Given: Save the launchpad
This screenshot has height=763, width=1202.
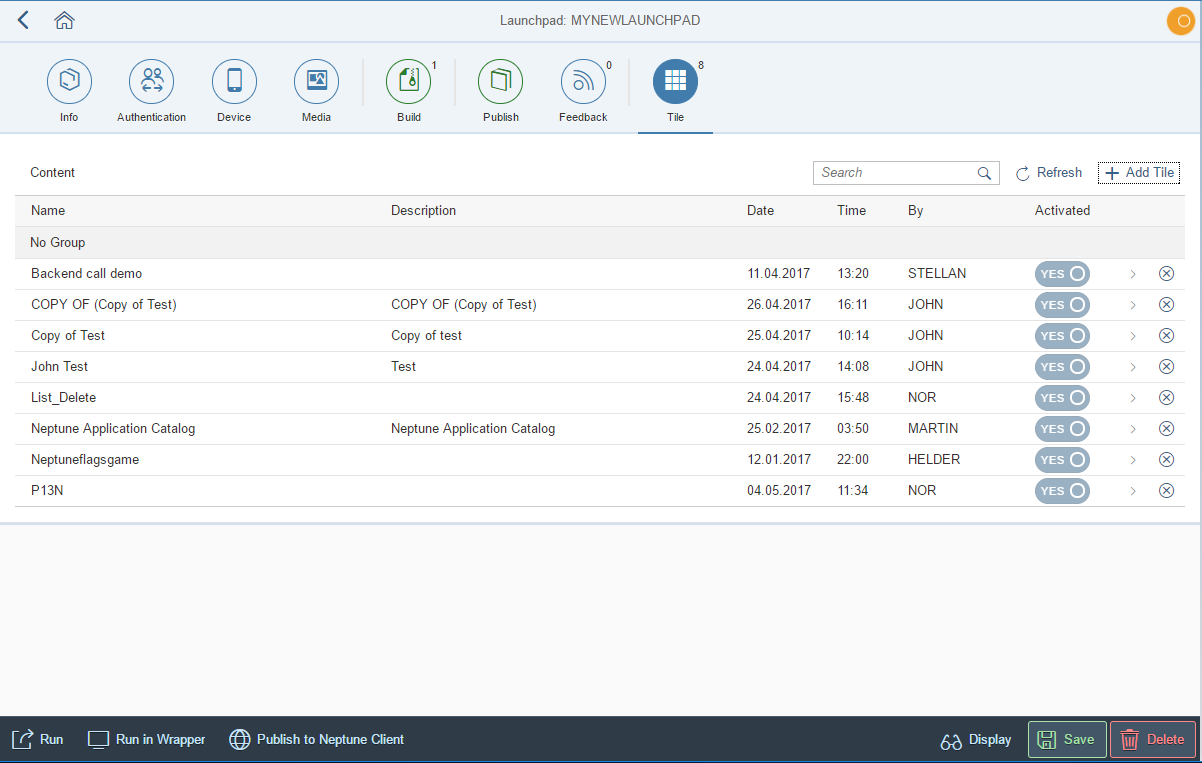Looking at the screenshot, I should (x=1067, y=740).
